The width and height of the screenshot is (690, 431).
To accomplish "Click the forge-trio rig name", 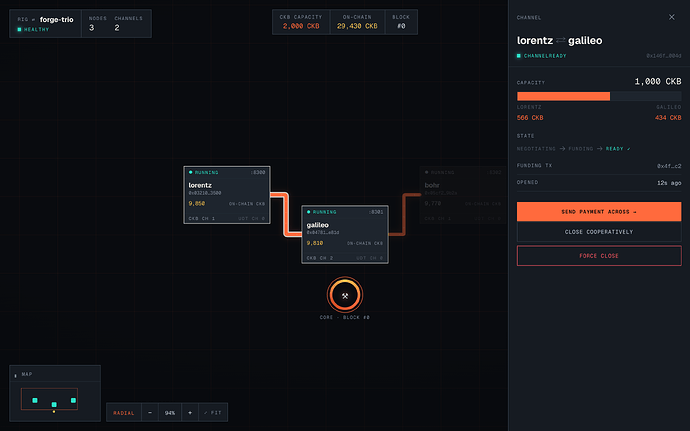I will coord(57,19).
